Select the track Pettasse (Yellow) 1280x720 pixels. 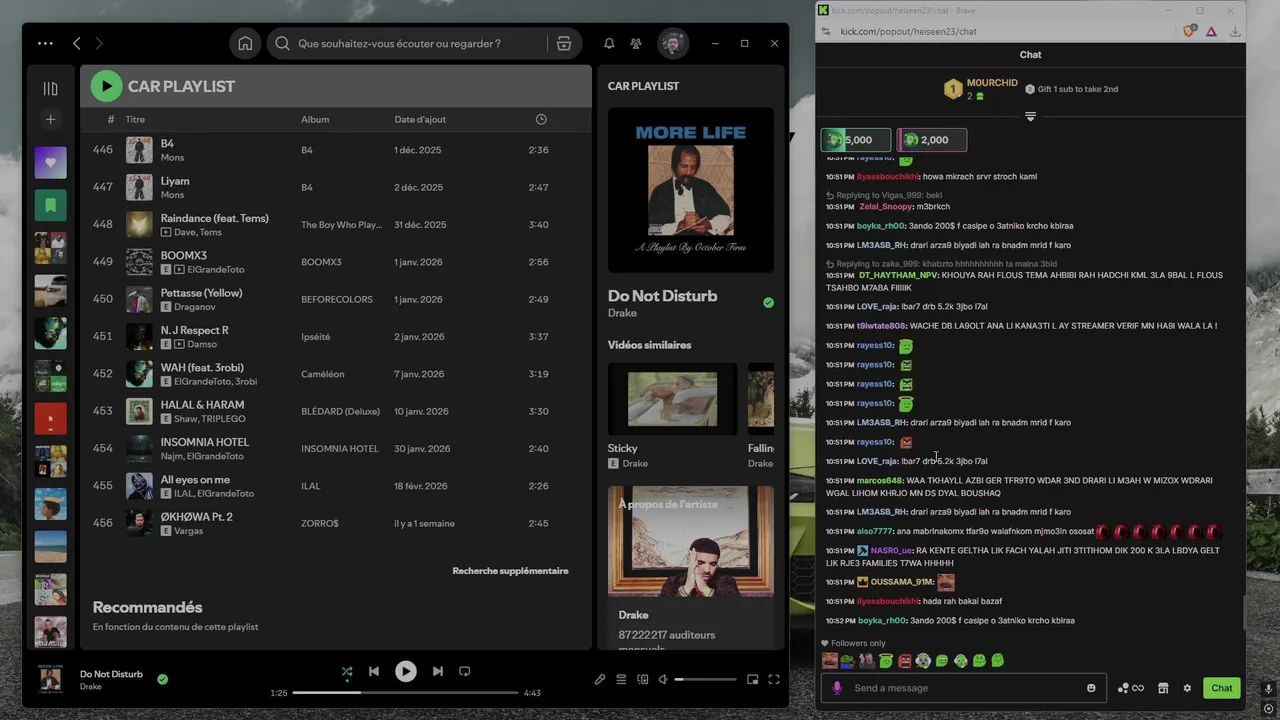[336, 299]
